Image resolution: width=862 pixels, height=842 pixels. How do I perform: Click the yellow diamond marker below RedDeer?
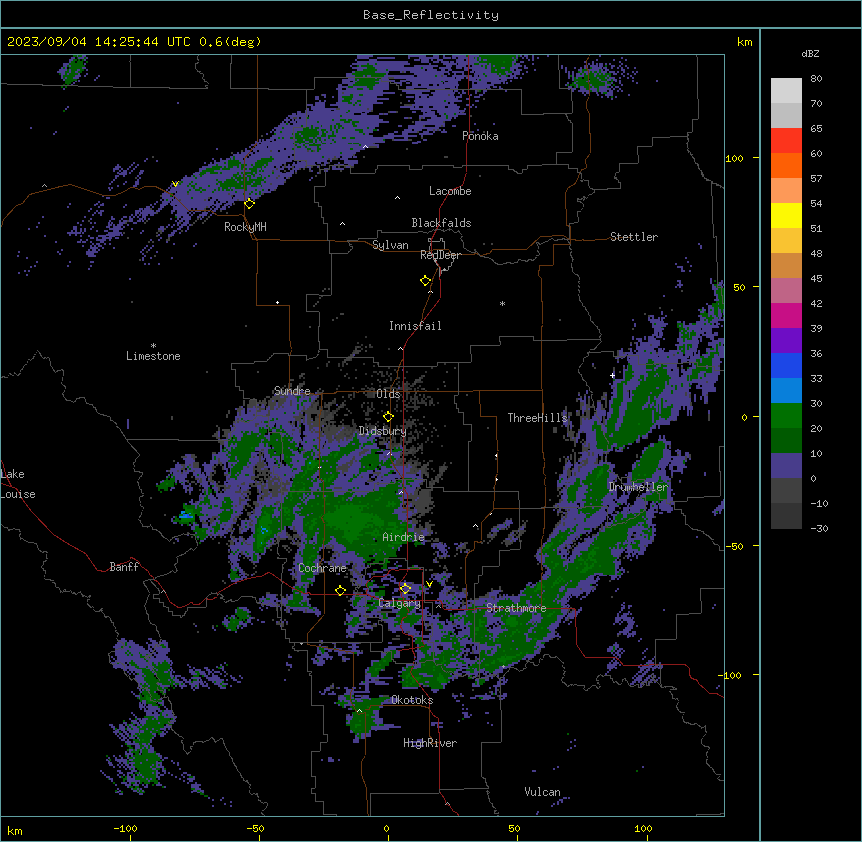425,281
